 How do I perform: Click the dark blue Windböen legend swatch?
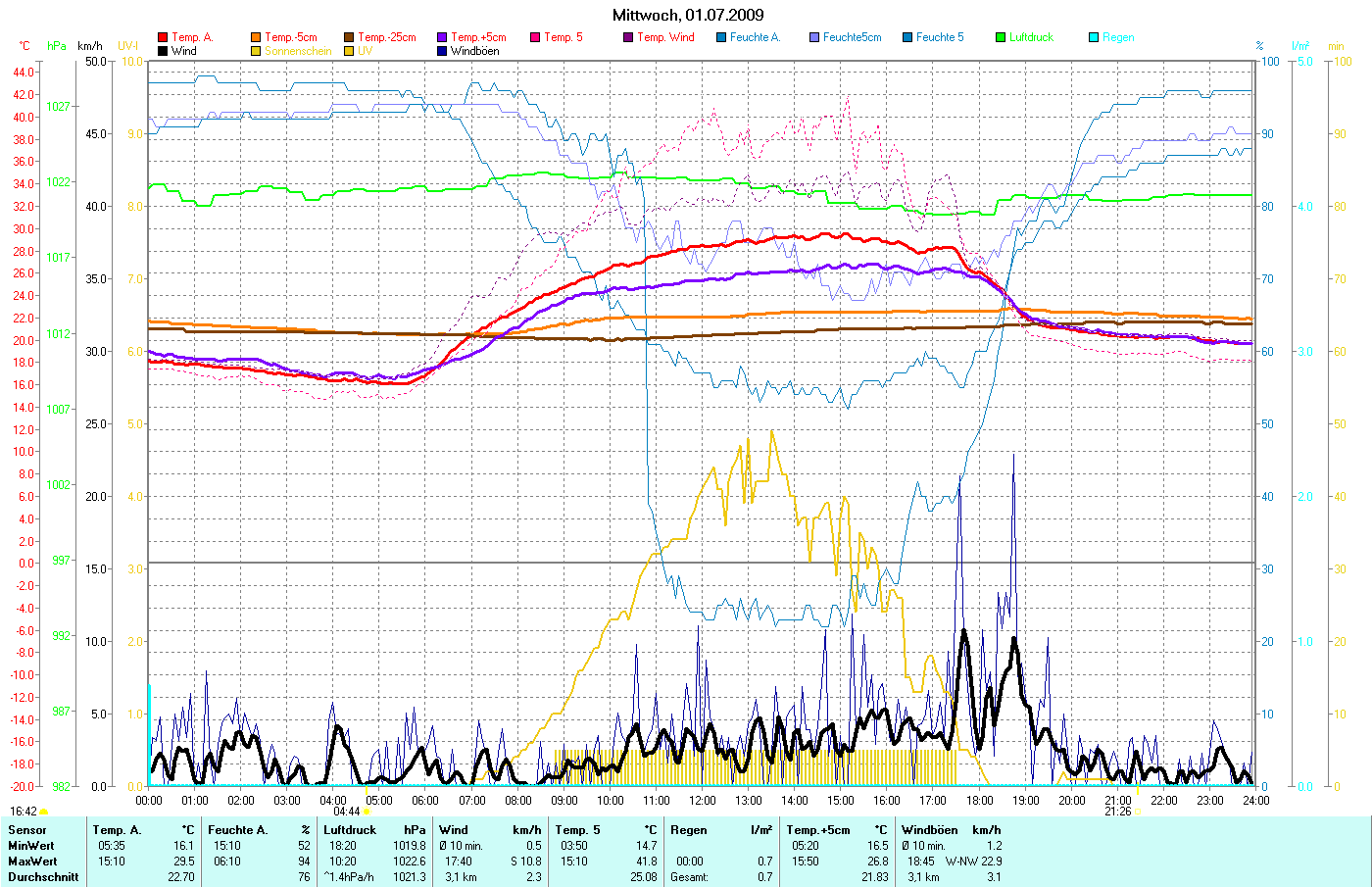(442, 51)
